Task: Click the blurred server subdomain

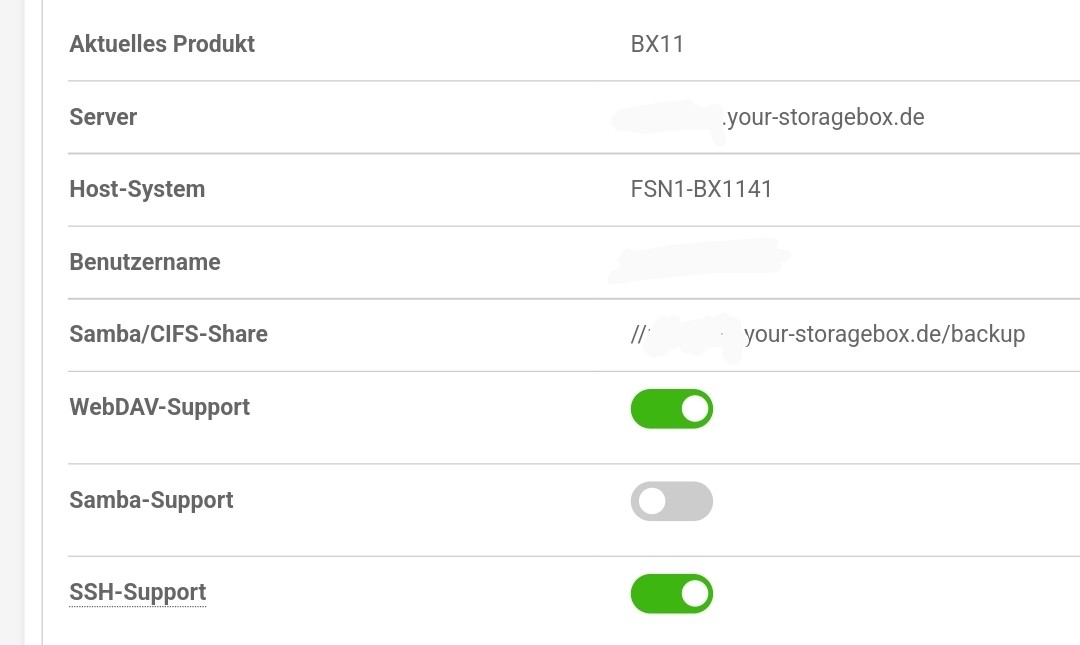Action: 667,117
